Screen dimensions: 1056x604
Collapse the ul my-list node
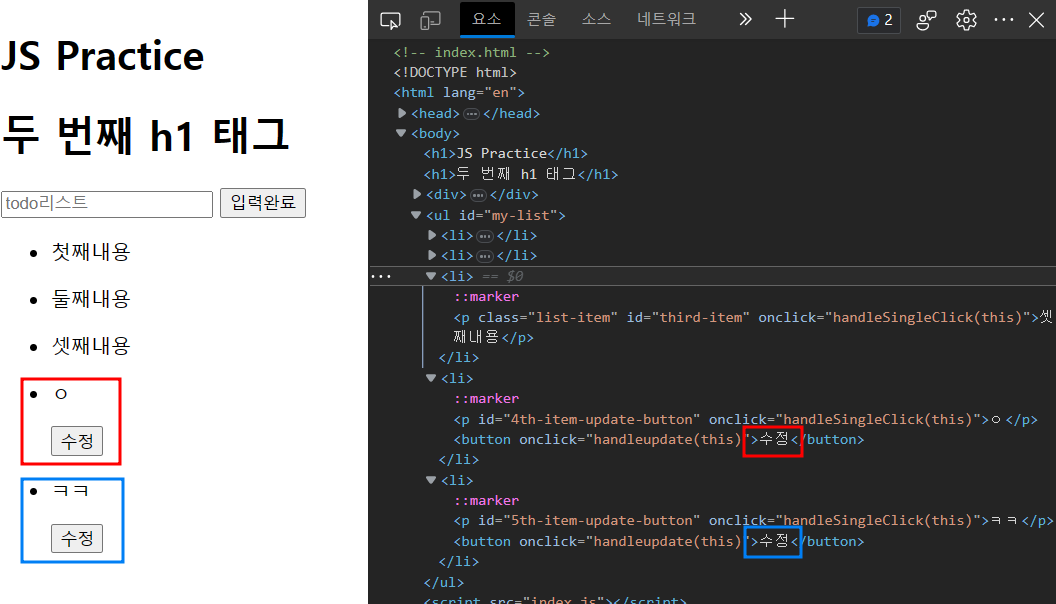point(416,215)
